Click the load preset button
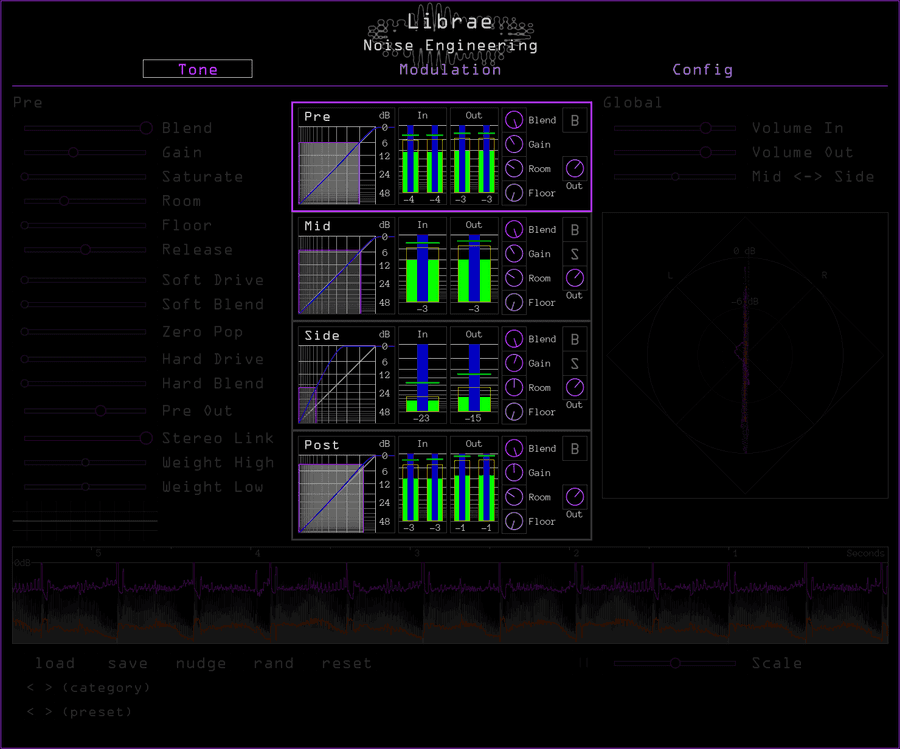Image resolution: width=900 pixels, height=749 pixels. click(55, 663)
